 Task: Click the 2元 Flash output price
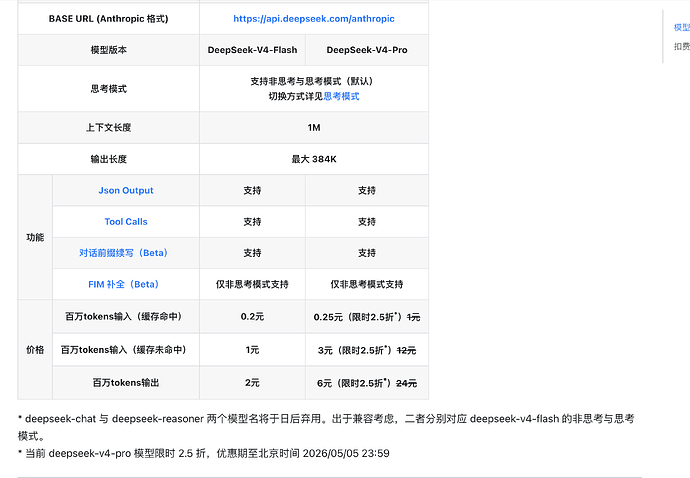point(253,382)
